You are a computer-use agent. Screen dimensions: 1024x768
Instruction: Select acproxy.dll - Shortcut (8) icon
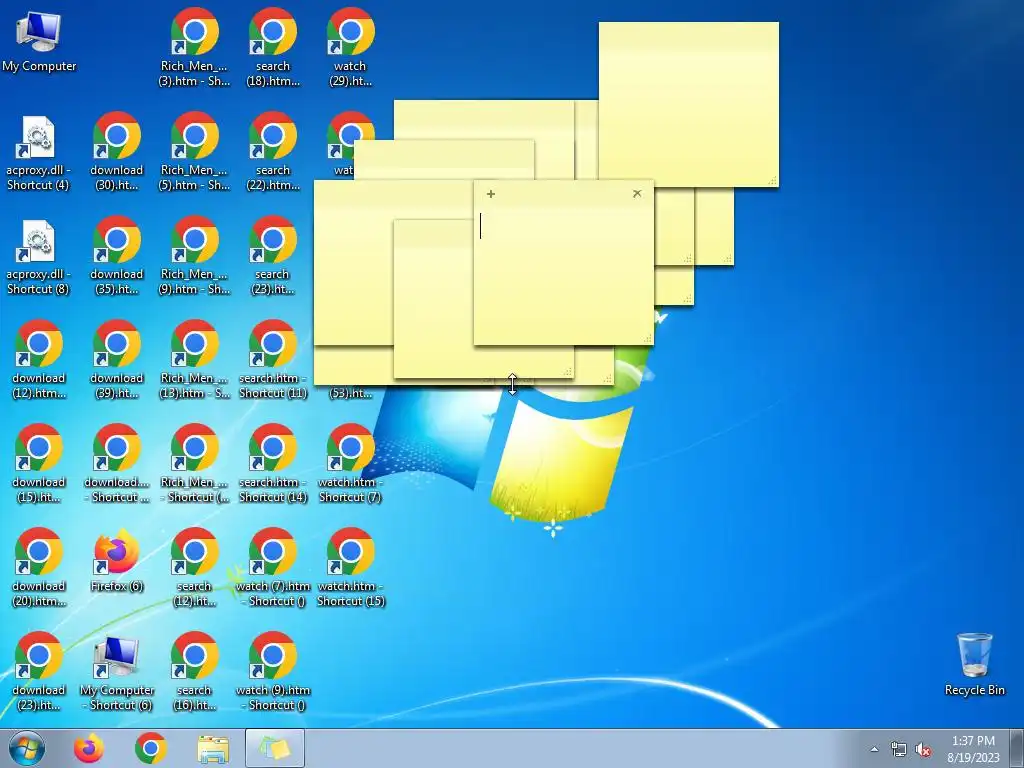tap(39, 256)
